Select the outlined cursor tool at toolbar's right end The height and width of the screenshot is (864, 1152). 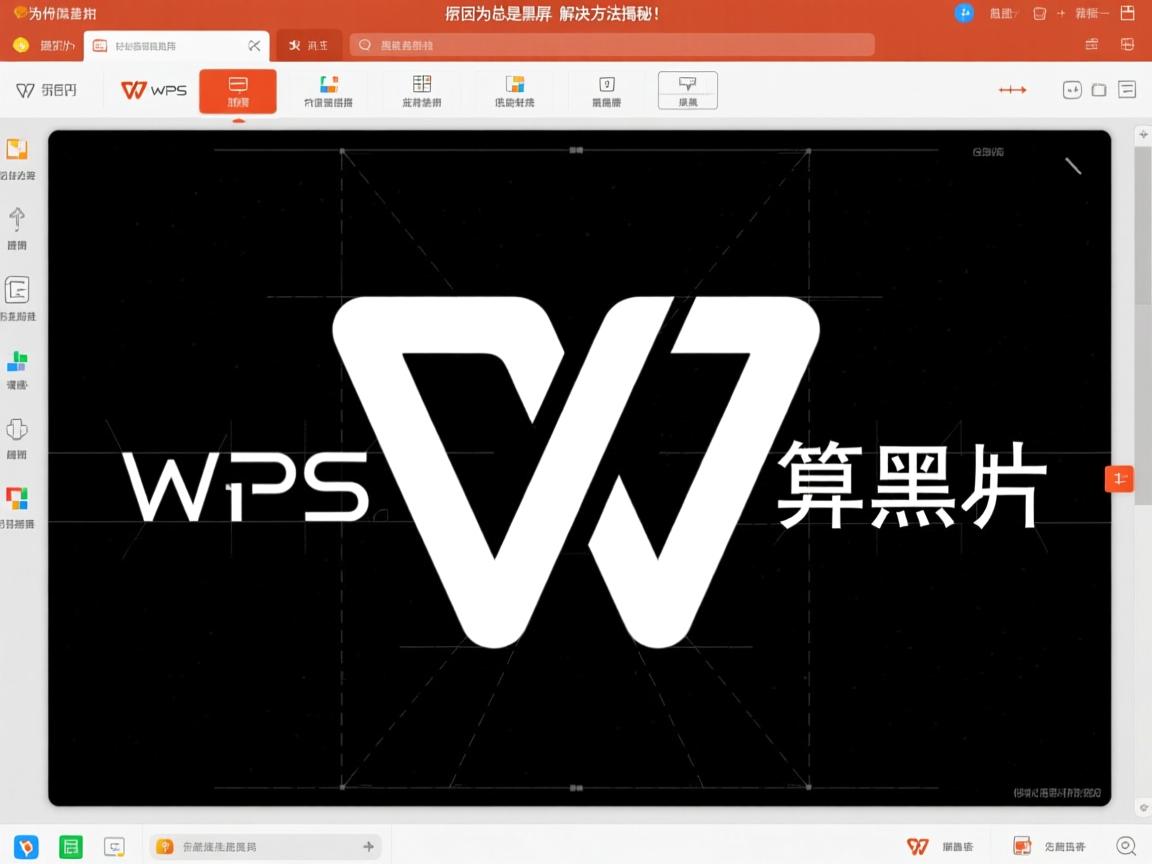[688, 88]
